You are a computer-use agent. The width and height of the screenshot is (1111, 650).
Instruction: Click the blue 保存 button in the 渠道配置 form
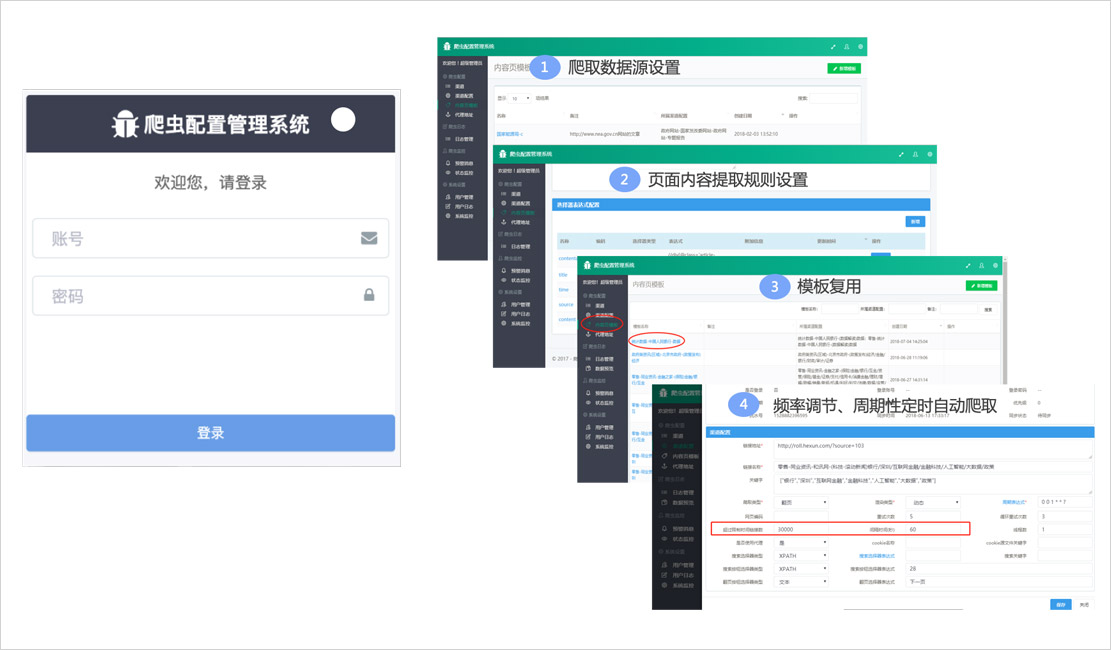point(1059,604)
